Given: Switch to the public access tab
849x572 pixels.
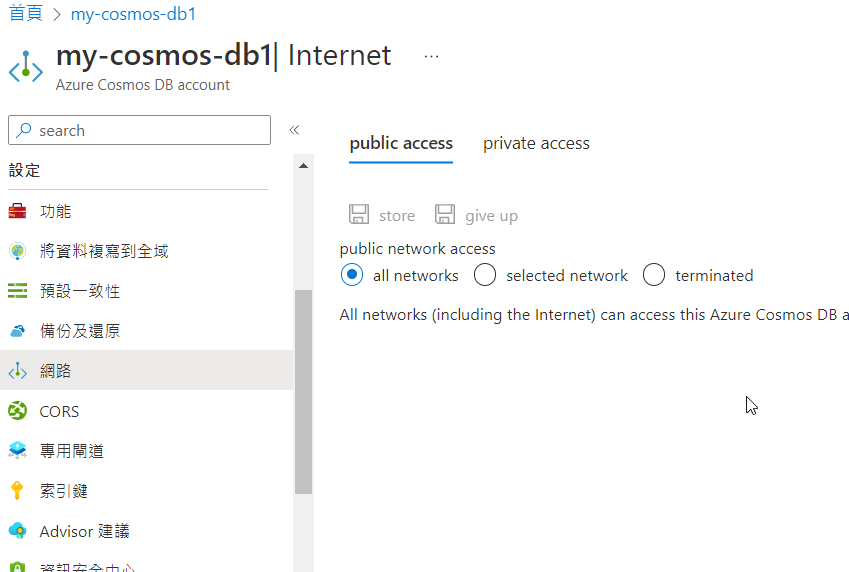Looking at the screenshot, I should click(x=401, y=144).
